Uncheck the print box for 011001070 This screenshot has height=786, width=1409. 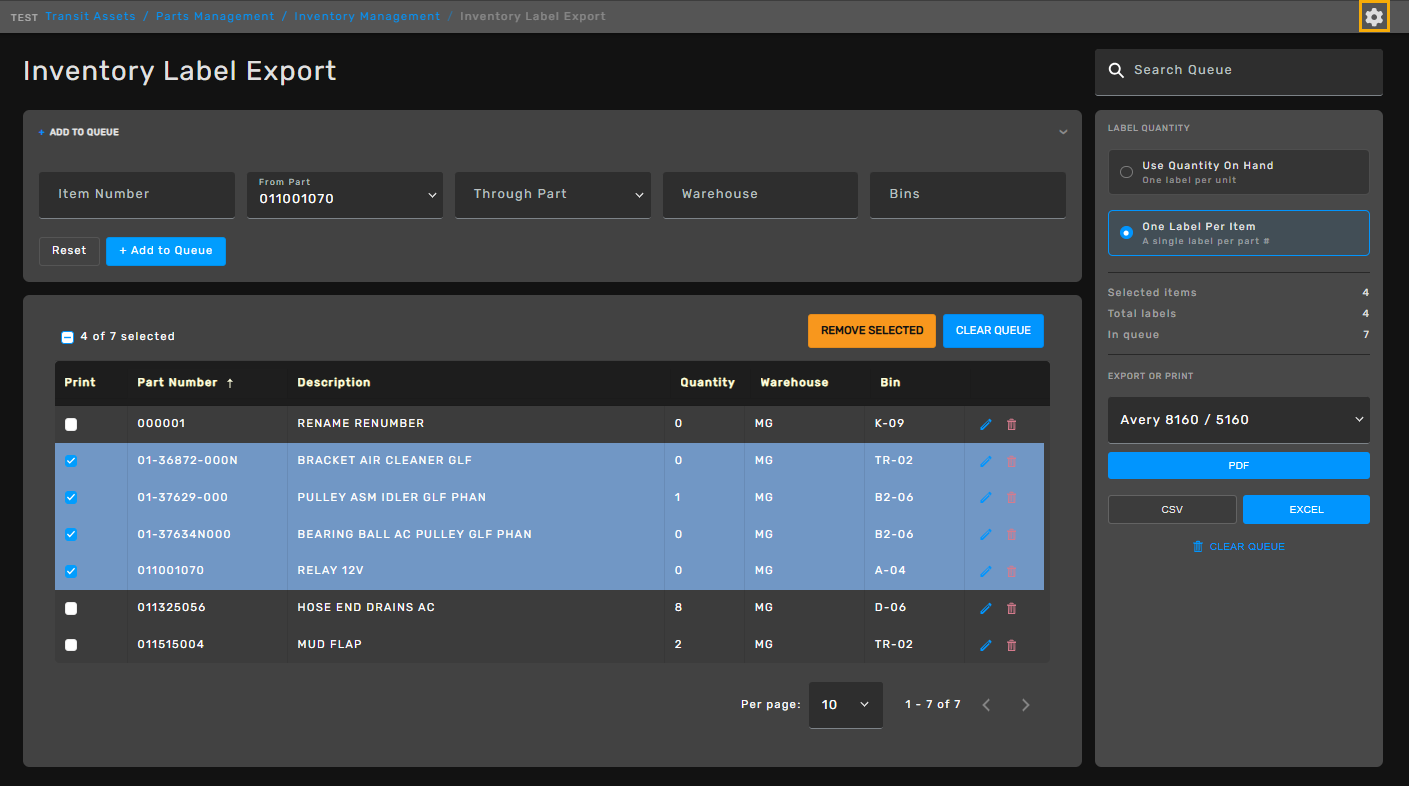point(71,571)
